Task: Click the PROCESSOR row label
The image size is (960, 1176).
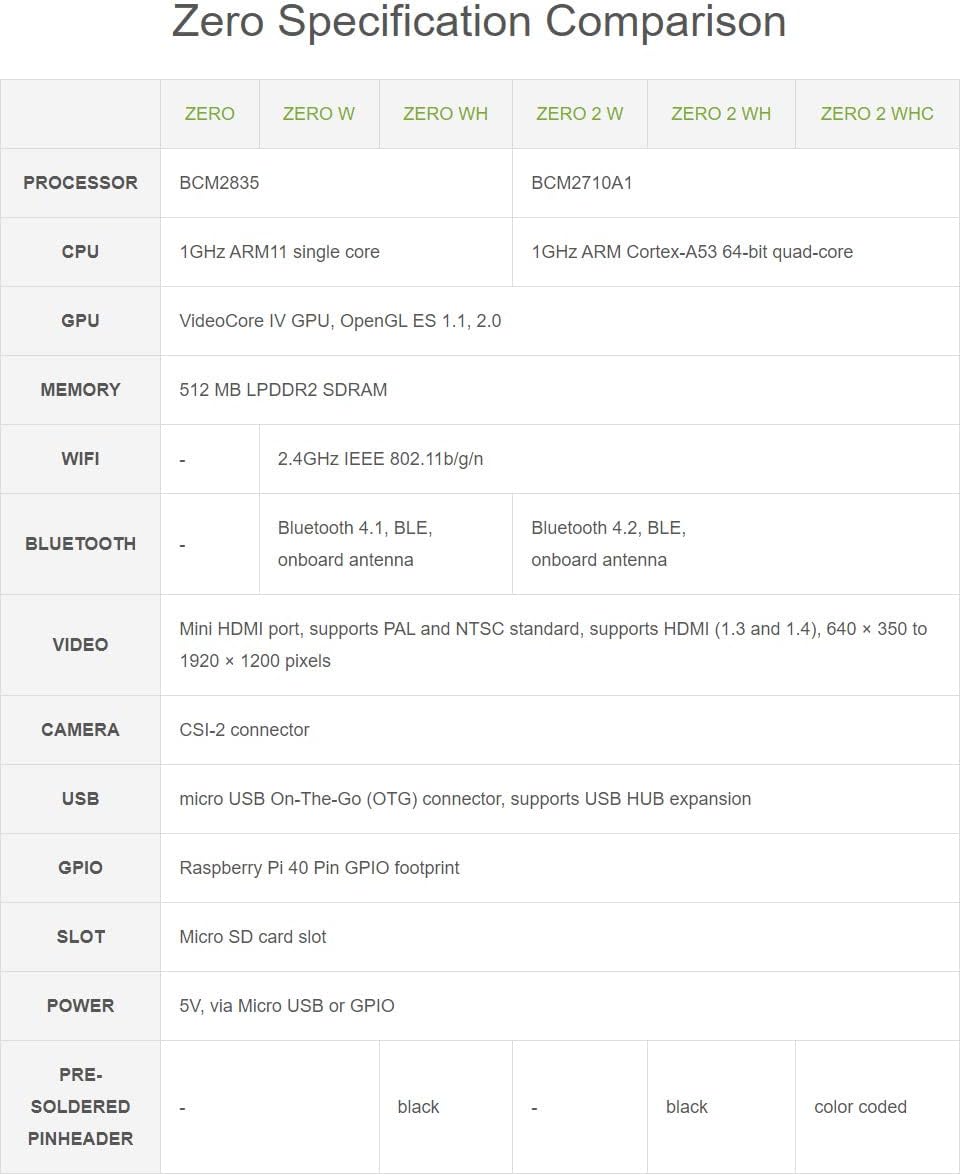Action: [80, 183]
